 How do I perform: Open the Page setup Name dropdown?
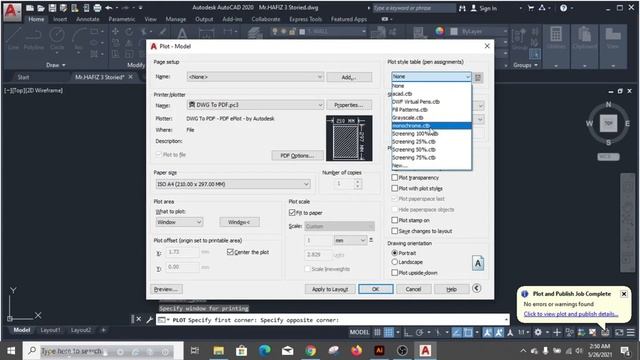(255, 77)
